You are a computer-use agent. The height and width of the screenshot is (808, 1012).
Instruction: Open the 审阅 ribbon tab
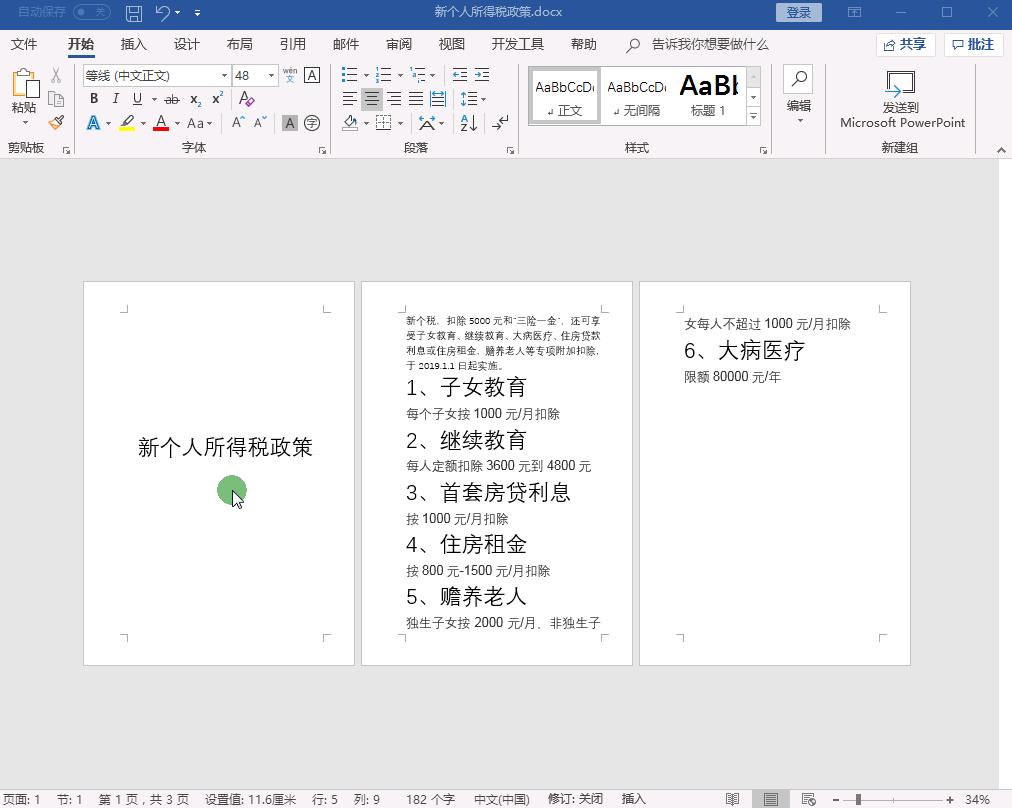pos(398,44)
